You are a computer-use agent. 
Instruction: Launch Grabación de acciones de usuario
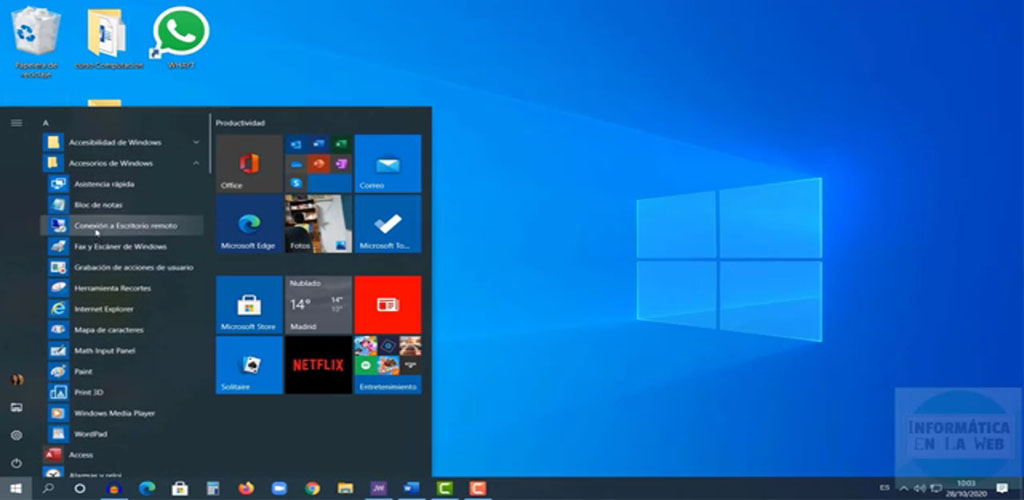pos(122,268)
